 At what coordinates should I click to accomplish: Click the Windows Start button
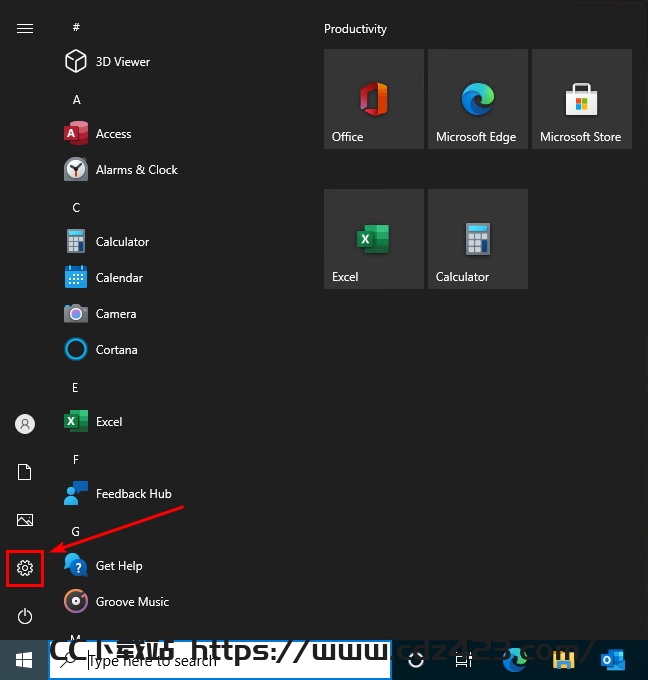pyautogui.click(x=24, y=660)
